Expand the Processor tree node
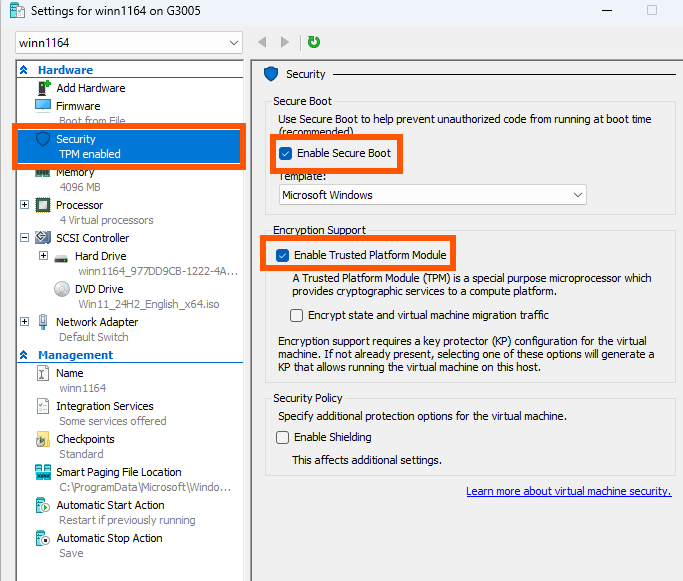Image resolution: width=683 pixels, height=581 pixels. click(25, 205)
